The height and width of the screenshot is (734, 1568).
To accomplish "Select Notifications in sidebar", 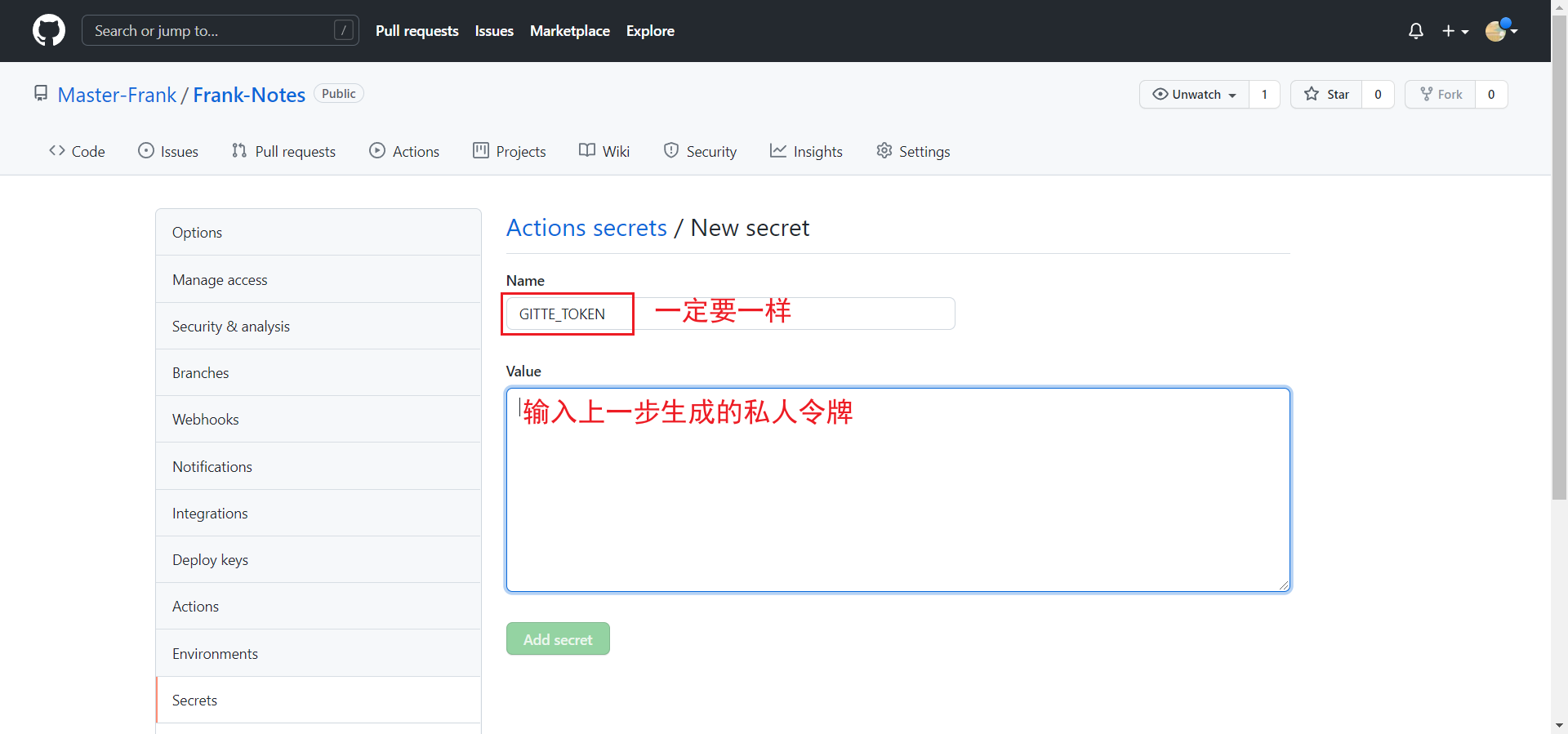I will [318, 466].
